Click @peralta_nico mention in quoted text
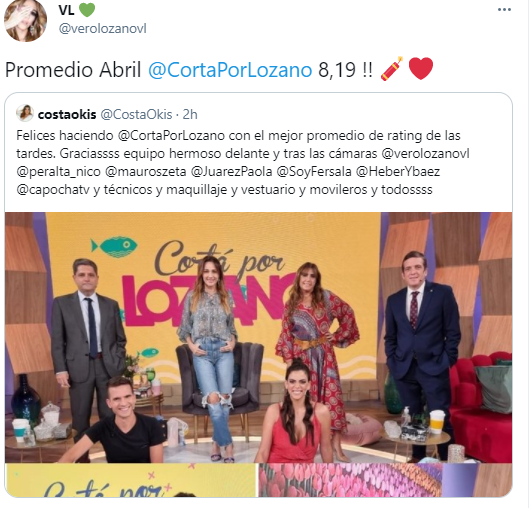Viewport: 529px width, 508px height. coord(58,172)
